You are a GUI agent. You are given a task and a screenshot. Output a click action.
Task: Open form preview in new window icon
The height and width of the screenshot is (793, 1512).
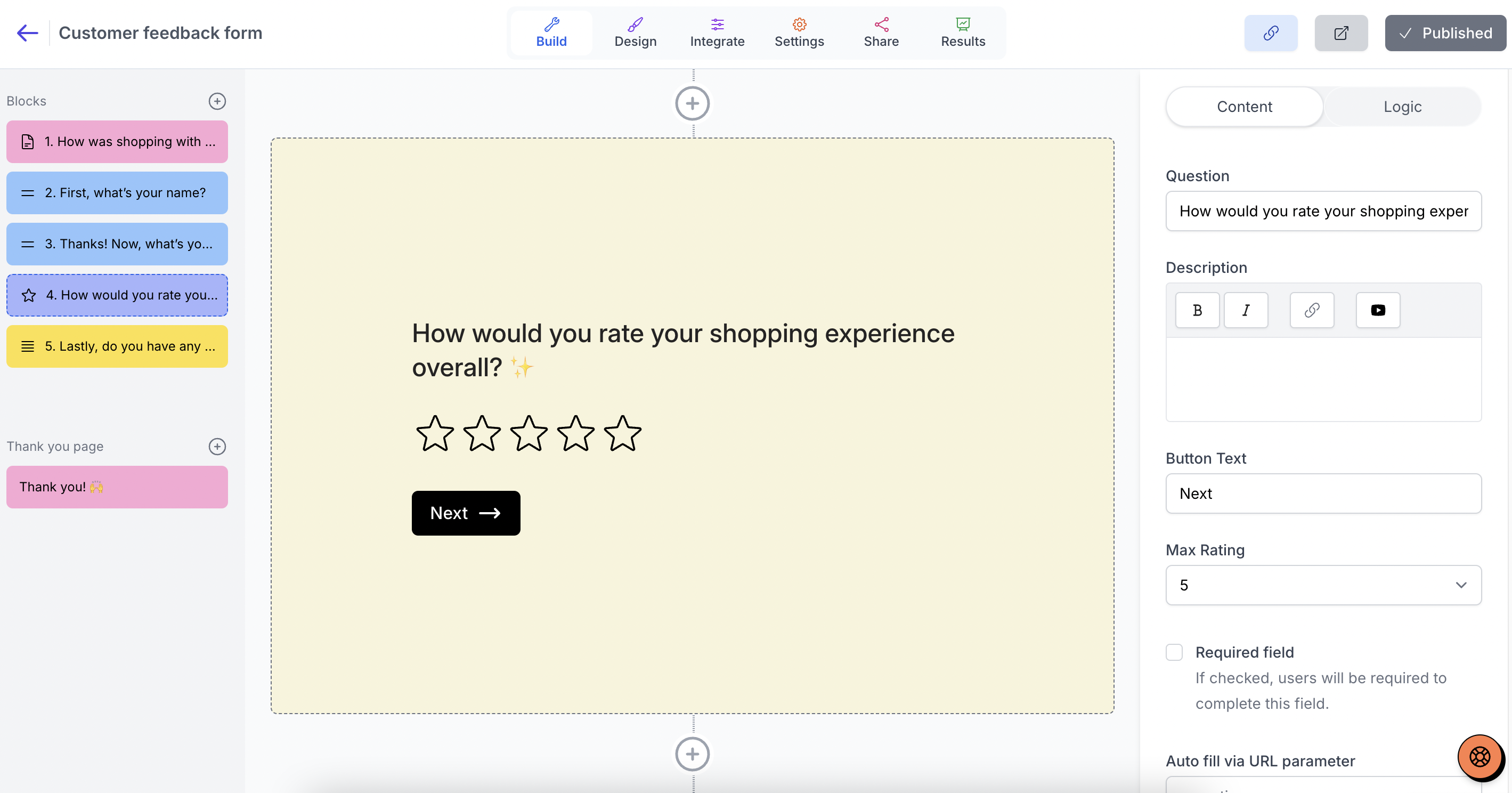(x=1341, y=33)
